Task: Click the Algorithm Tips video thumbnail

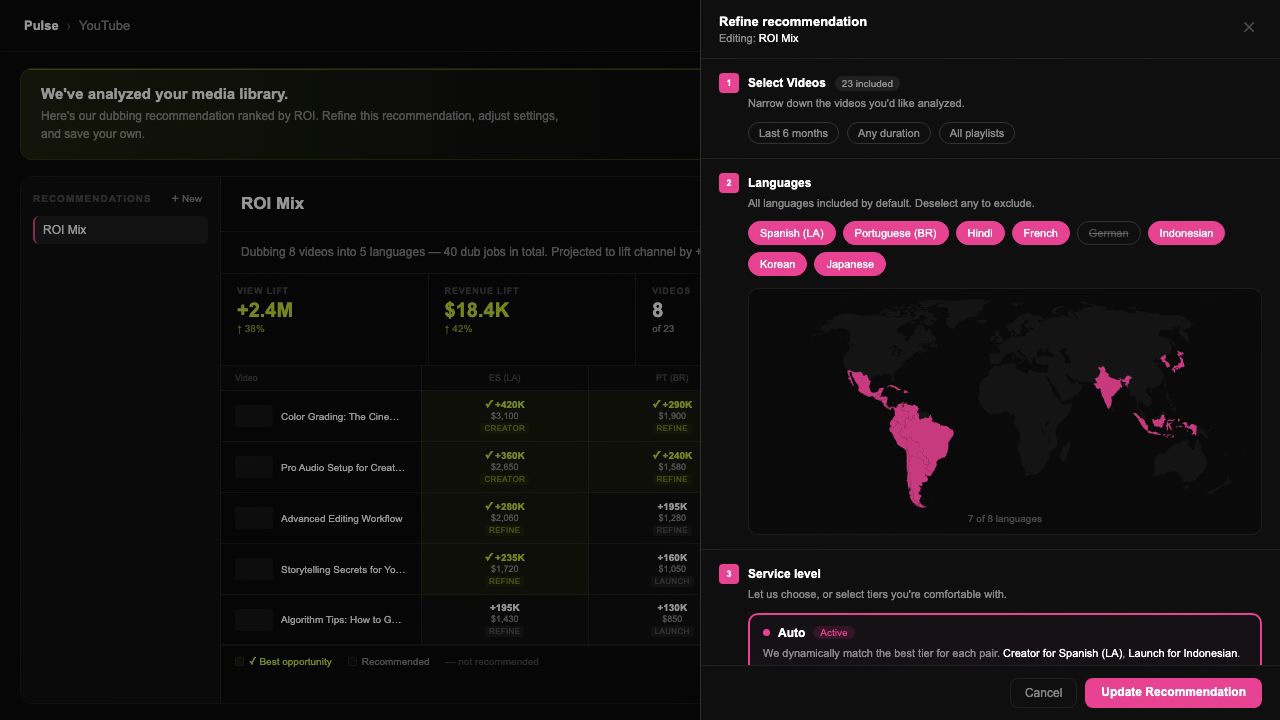Action: pyautogui.click(x=254, y=620)
